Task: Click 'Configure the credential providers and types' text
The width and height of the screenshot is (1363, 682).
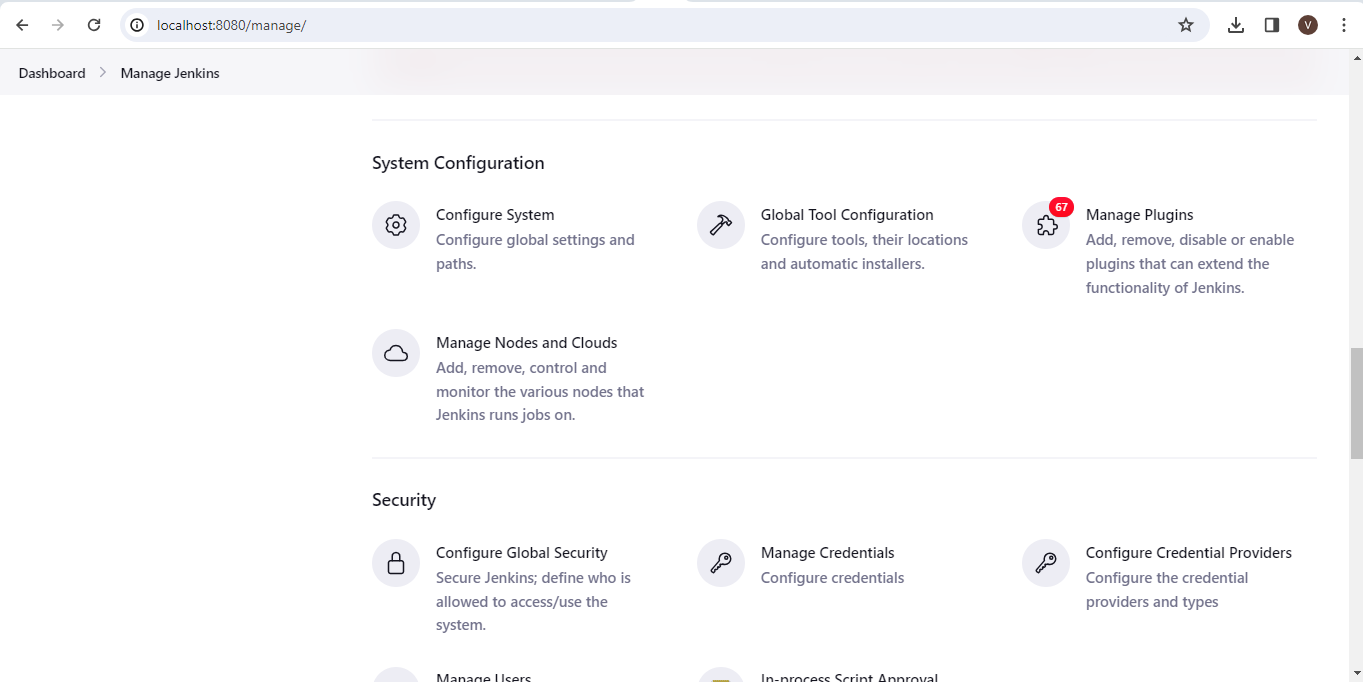Action: coord(1167,590)
